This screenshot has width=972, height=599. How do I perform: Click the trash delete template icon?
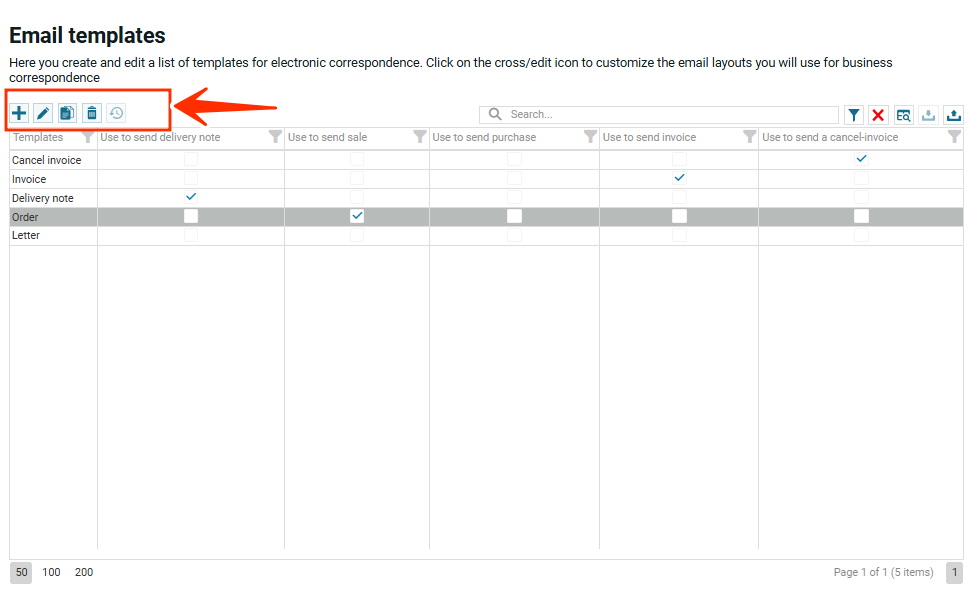(92, 113)
